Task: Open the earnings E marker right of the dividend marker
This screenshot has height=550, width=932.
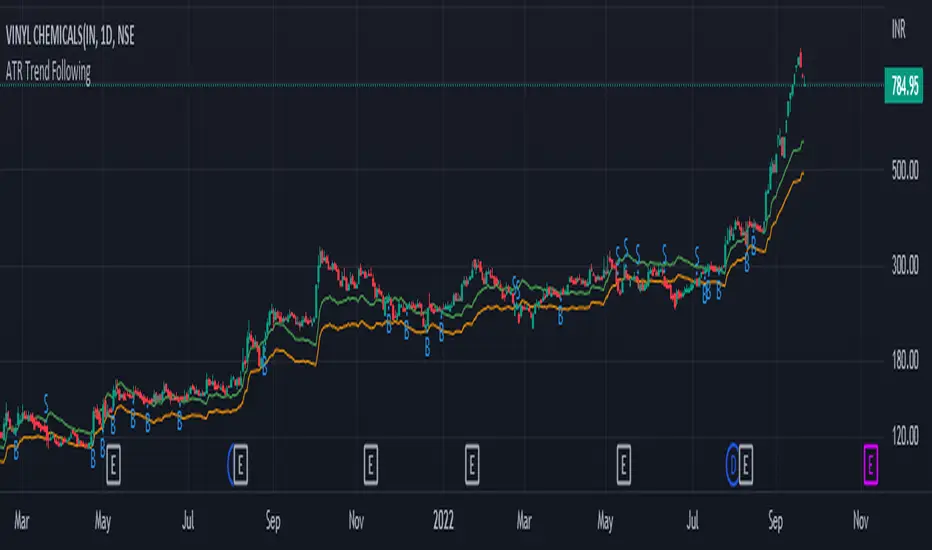Action: pyautogui.click(x=746, y=464)
